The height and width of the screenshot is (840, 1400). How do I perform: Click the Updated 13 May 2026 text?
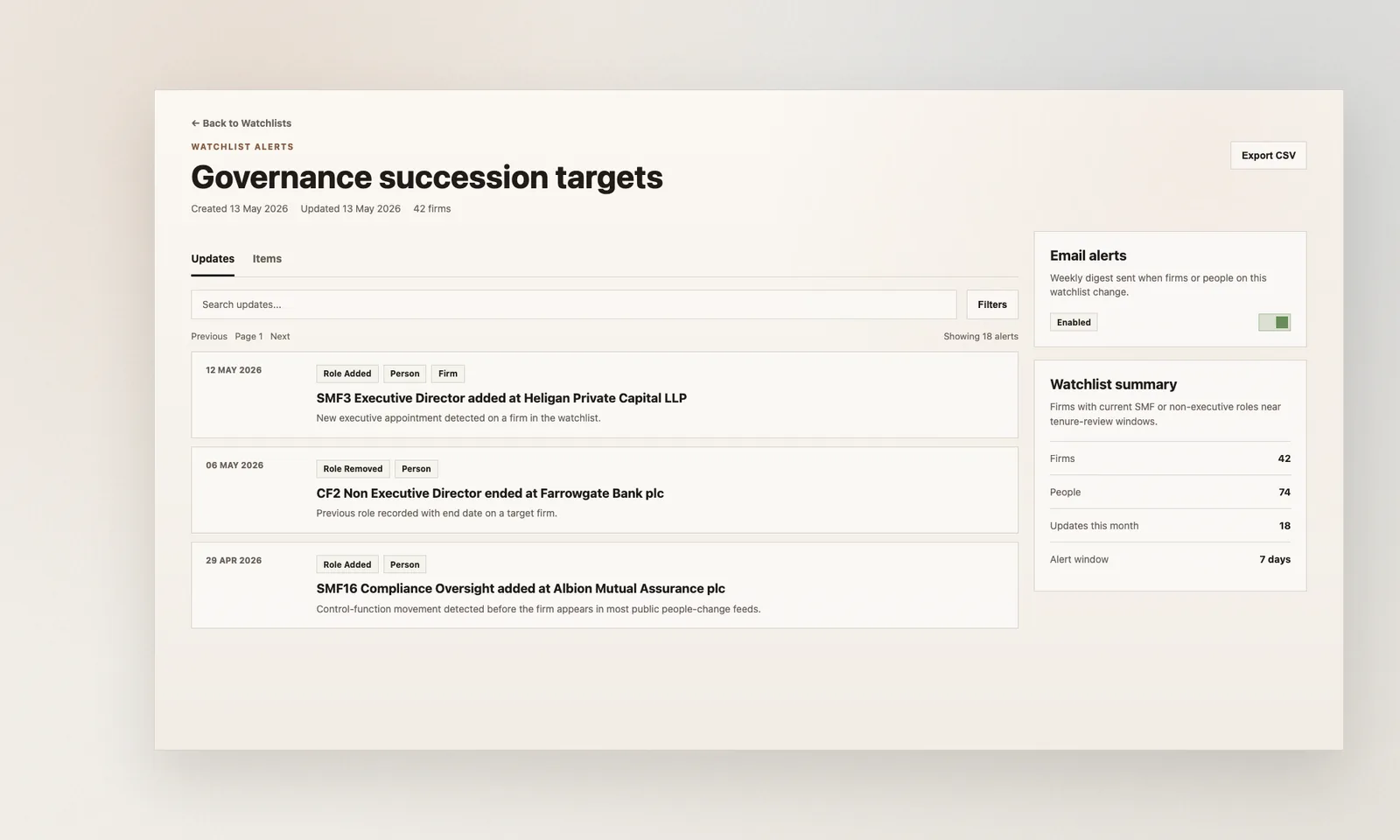351,209
